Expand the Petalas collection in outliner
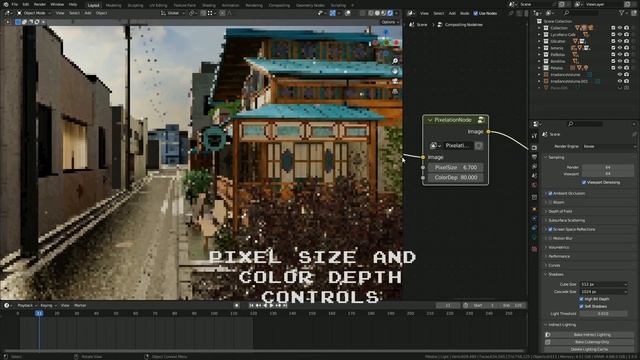Viewport: 640px width, 360px height. coord(539,68)
